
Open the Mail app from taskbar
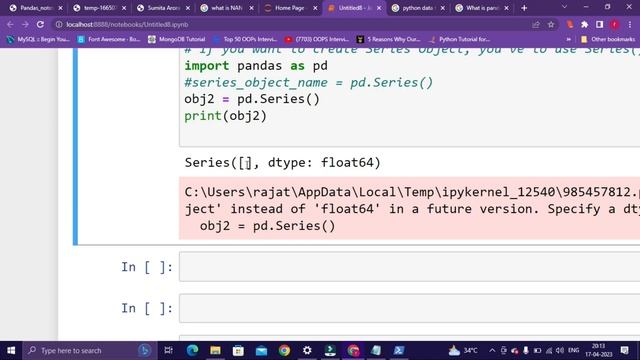(261, 350)
